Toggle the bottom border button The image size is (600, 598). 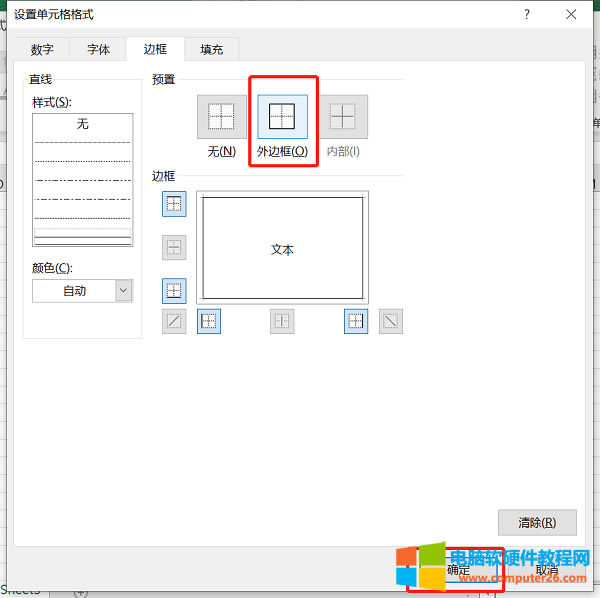(x=174, y=291)
